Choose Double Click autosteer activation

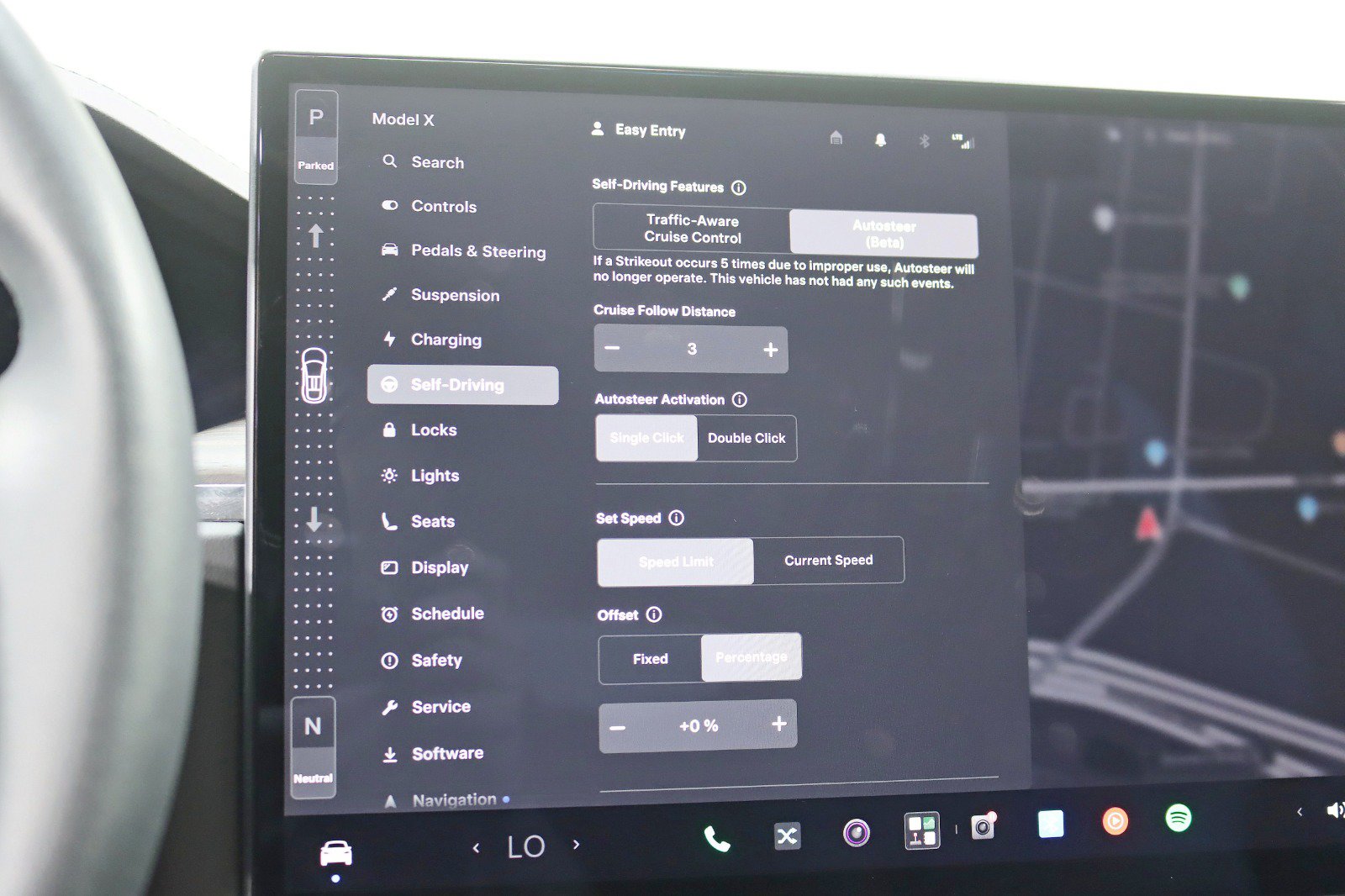pos(746,438)
